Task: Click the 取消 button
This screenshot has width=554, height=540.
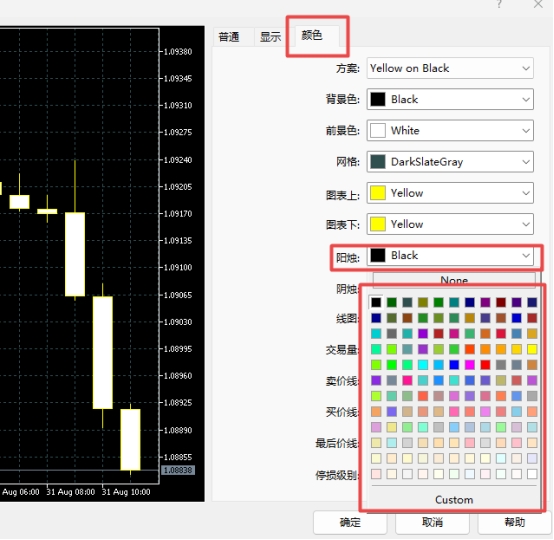Action: [x=432, y=522]
